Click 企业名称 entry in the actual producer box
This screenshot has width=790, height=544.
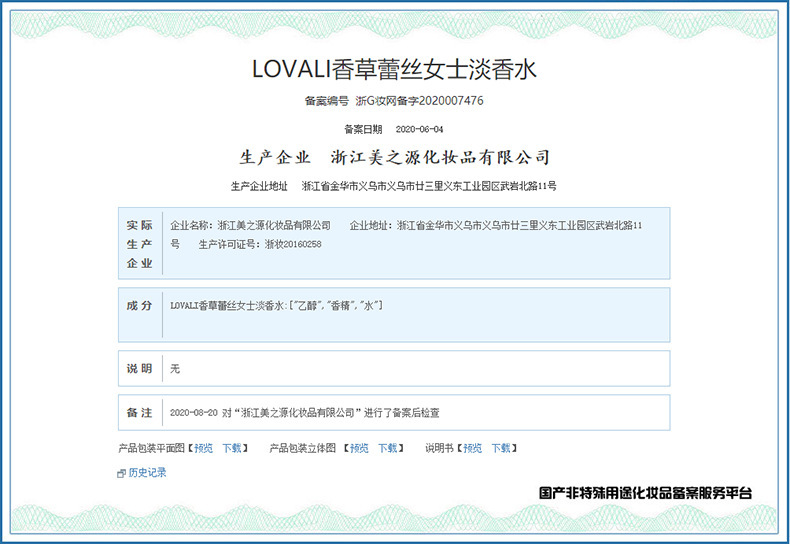(x=250, y=226)
